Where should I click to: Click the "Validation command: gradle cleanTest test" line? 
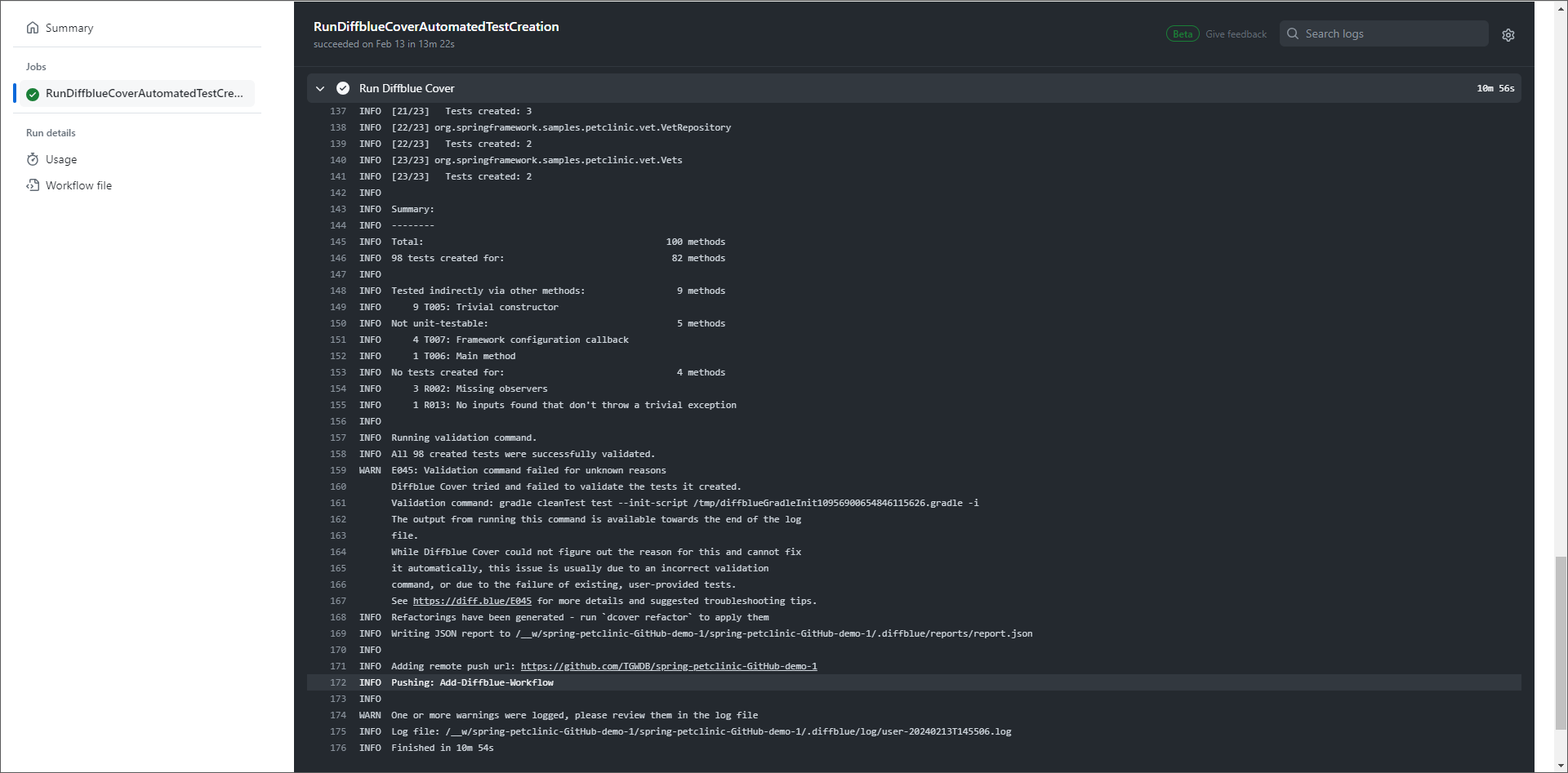tap(685, 503)
